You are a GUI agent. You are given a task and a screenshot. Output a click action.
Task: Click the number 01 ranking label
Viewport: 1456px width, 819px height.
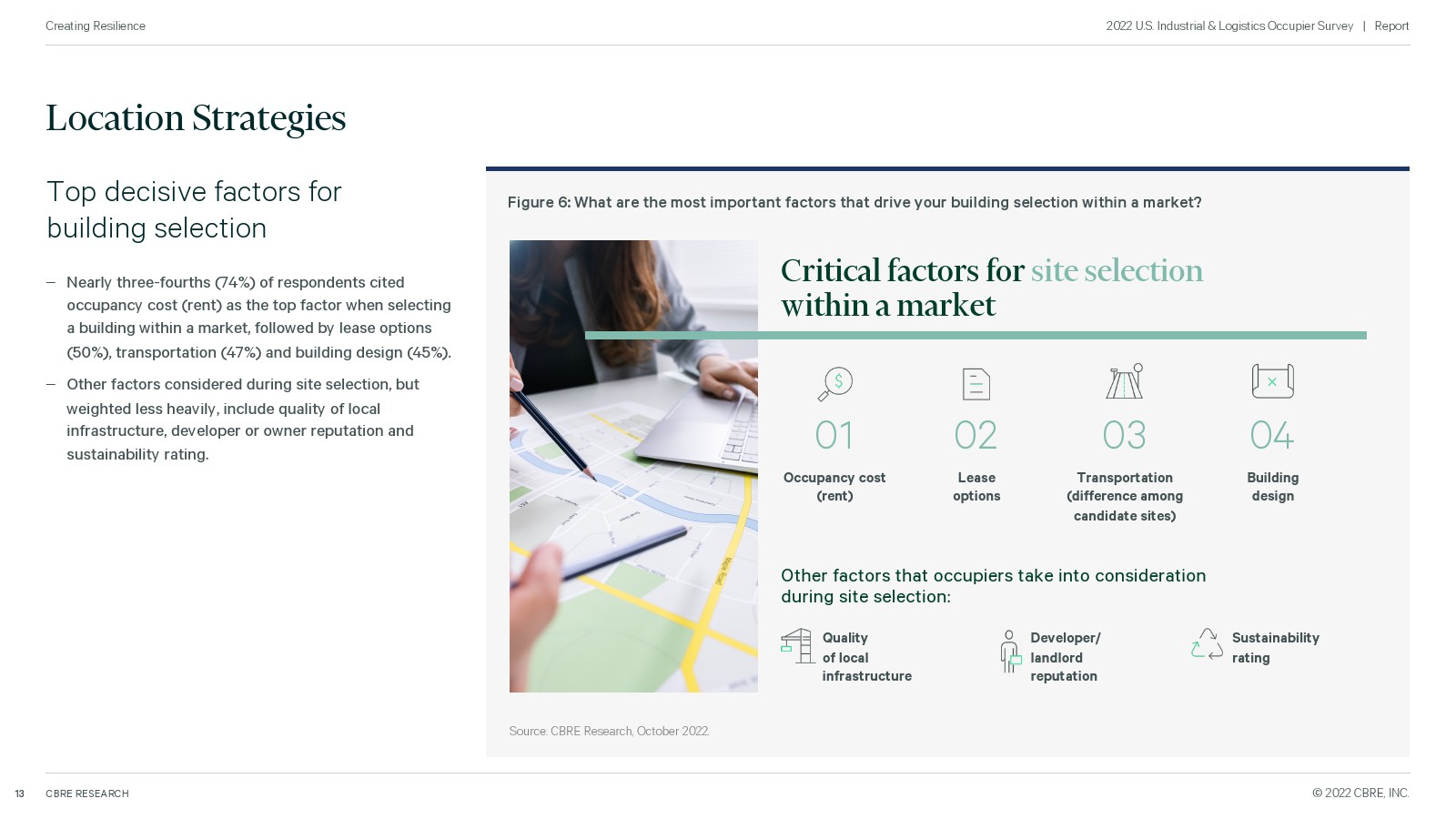pyautogui.click(x=834, y=436)
